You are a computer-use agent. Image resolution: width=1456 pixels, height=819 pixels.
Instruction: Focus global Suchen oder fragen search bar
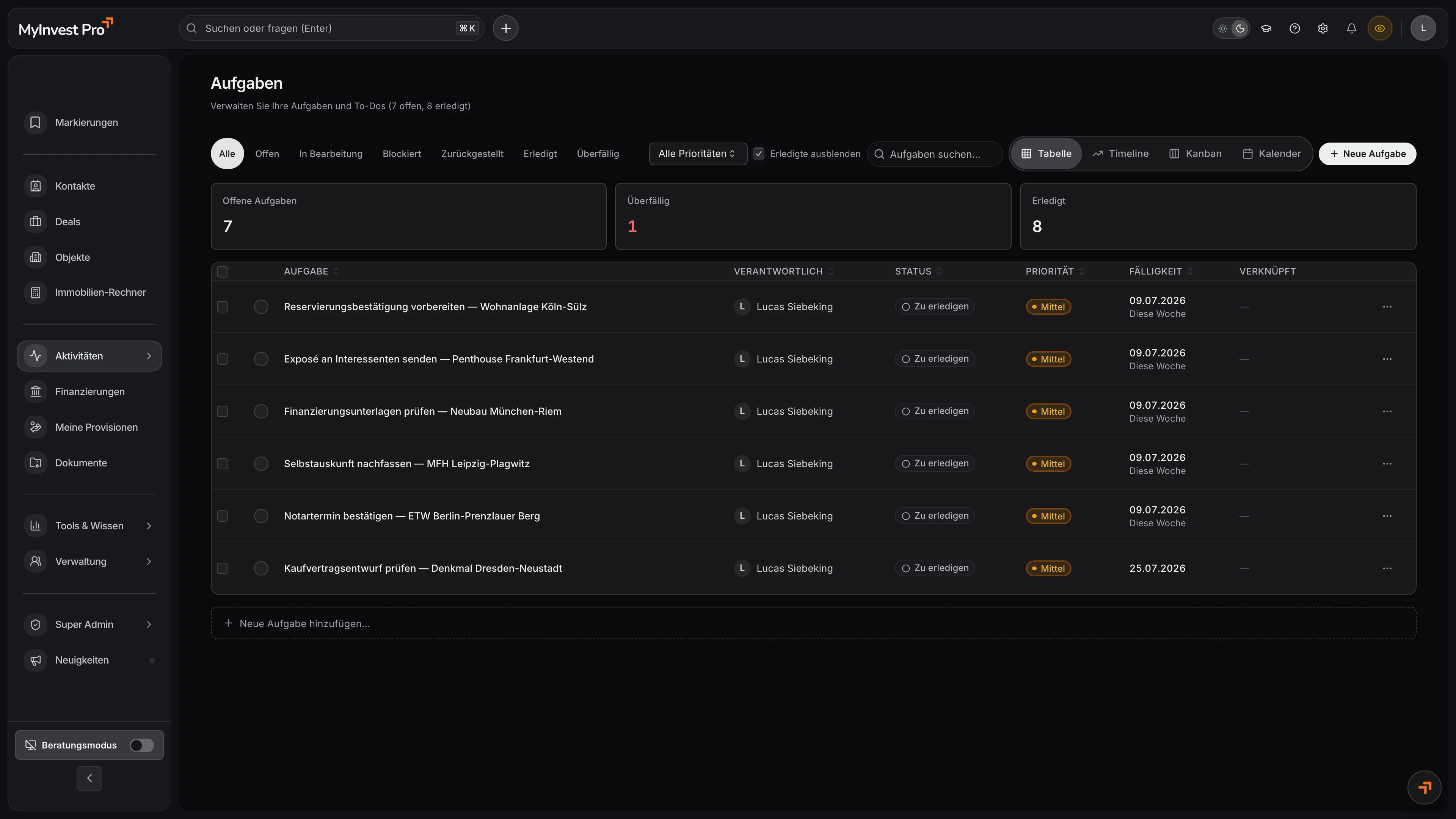[331, 28]
